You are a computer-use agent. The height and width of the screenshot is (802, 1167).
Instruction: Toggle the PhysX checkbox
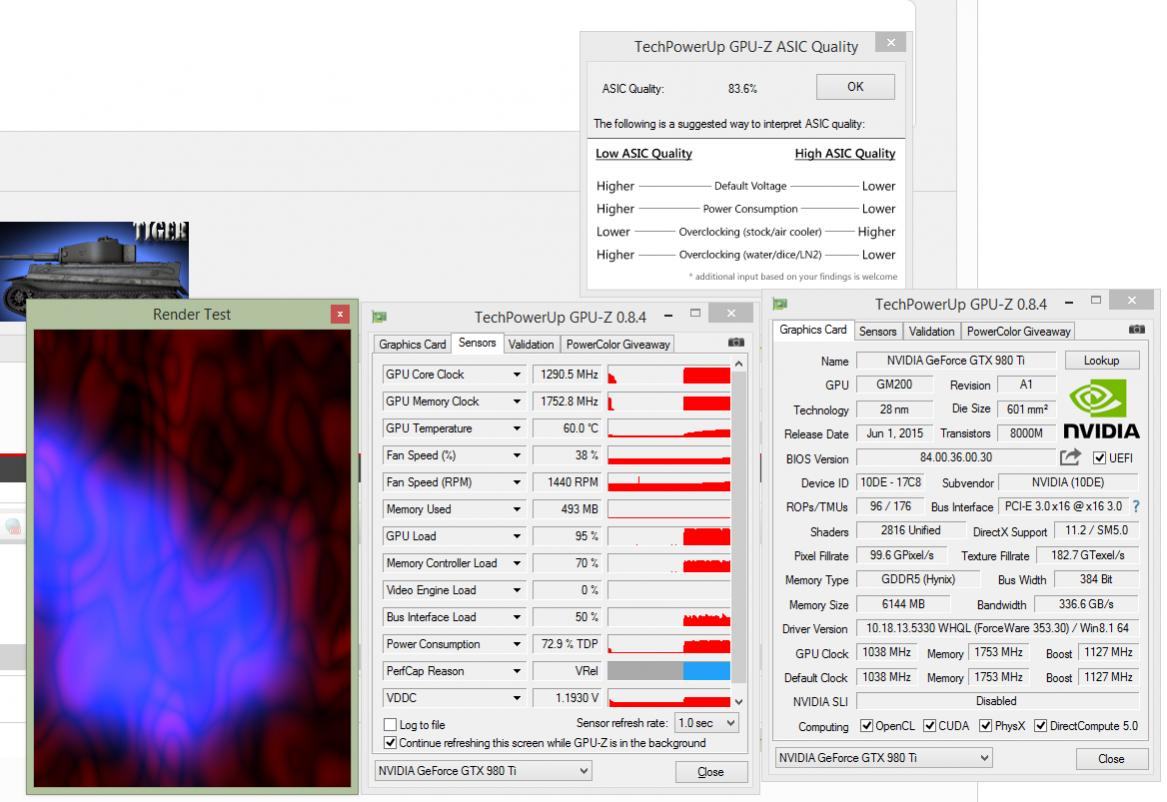(985, 725)
